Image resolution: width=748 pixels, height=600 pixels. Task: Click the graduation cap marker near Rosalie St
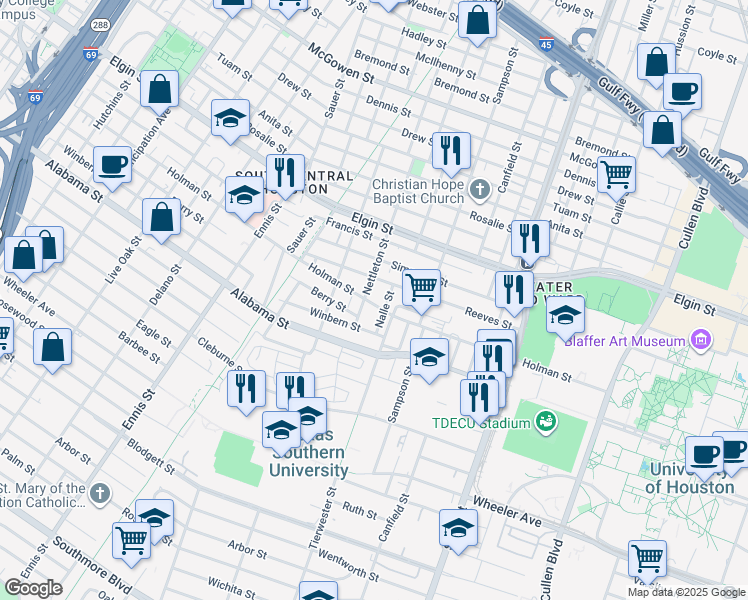coord(230,118)
